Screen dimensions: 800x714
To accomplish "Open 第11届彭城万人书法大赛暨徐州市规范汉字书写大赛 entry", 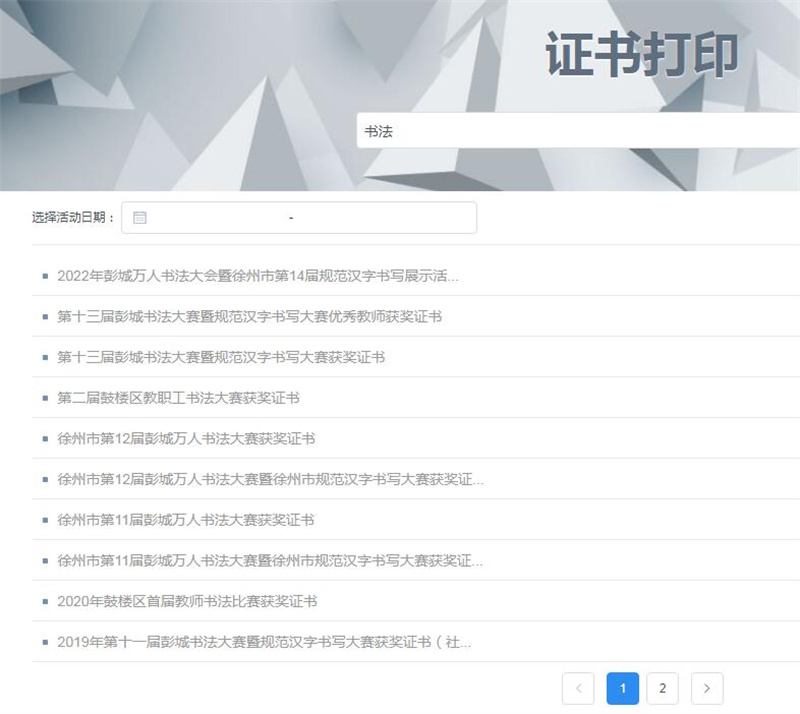I will [270, 561].
